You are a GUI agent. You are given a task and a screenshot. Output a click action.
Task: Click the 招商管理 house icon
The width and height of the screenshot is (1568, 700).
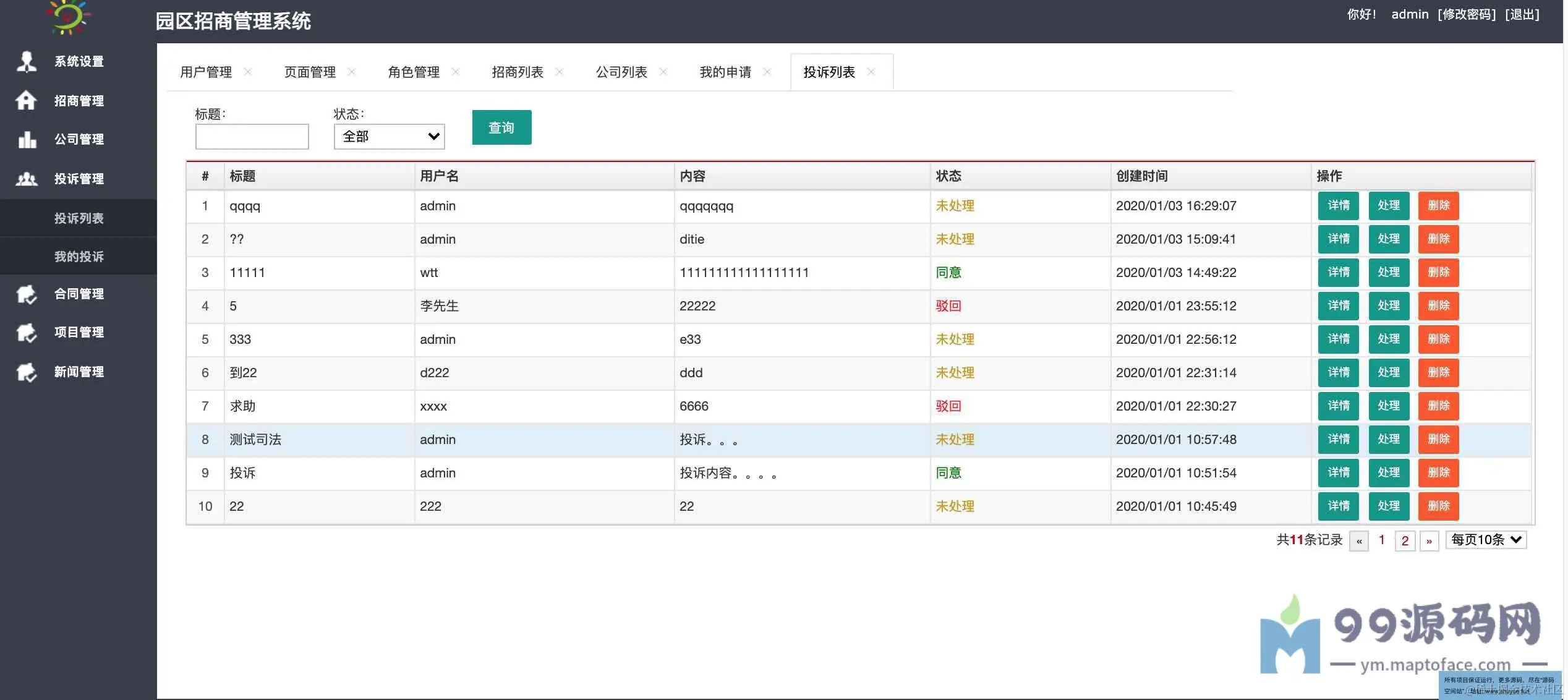(26, 100)
